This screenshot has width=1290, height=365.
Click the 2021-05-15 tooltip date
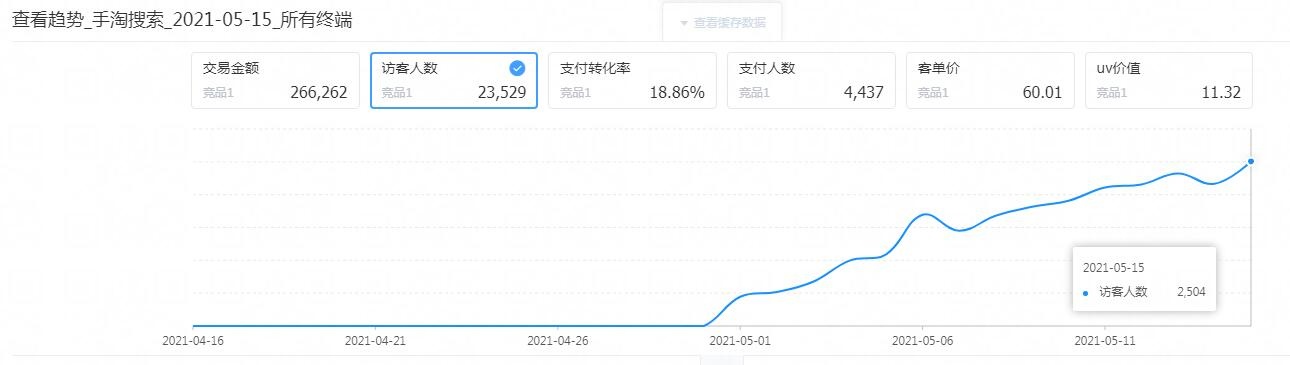[1114, 268]
